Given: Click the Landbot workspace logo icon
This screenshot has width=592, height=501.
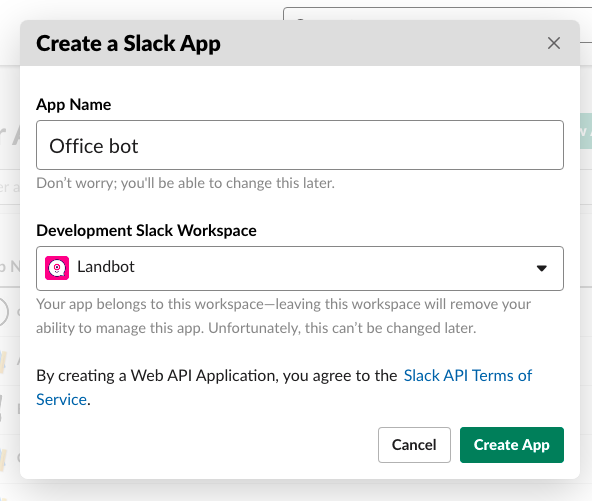Looking at the screenshot, I should (x=57, y=268).
